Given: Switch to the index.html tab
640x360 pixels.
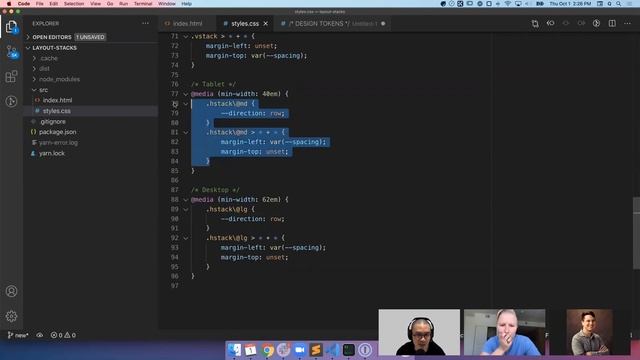Looking at the screenshot, I should 188,24.
